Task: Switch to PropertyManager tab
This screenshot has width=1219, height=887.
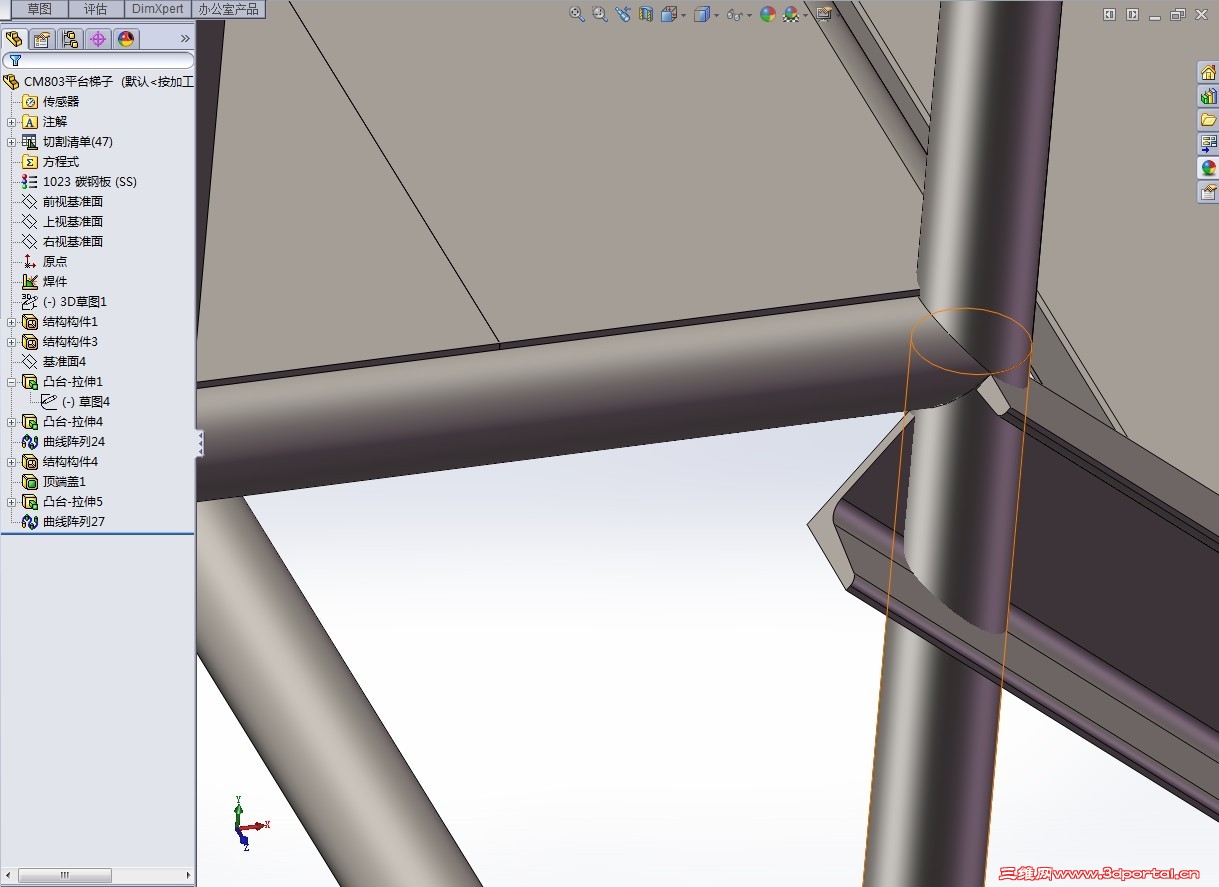Action: tap(42, 39)
